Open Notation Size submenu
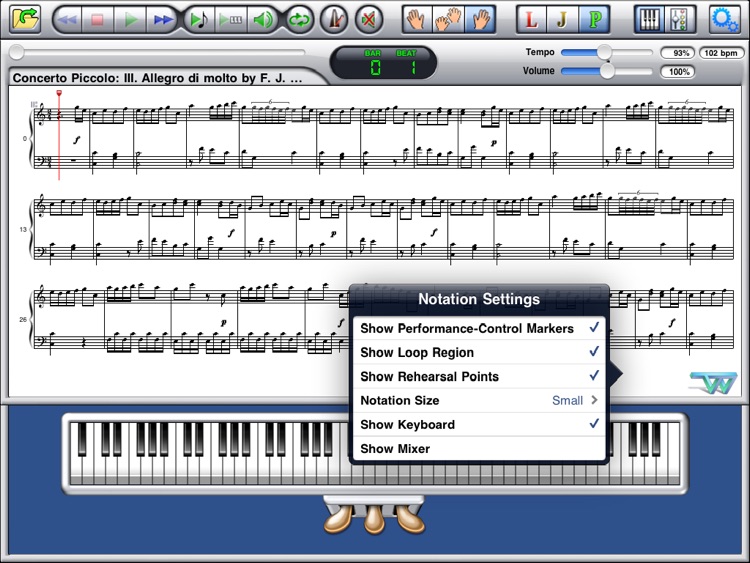Image resolution: width=750 pixels, height=563 pixels. tap(479, 400)
